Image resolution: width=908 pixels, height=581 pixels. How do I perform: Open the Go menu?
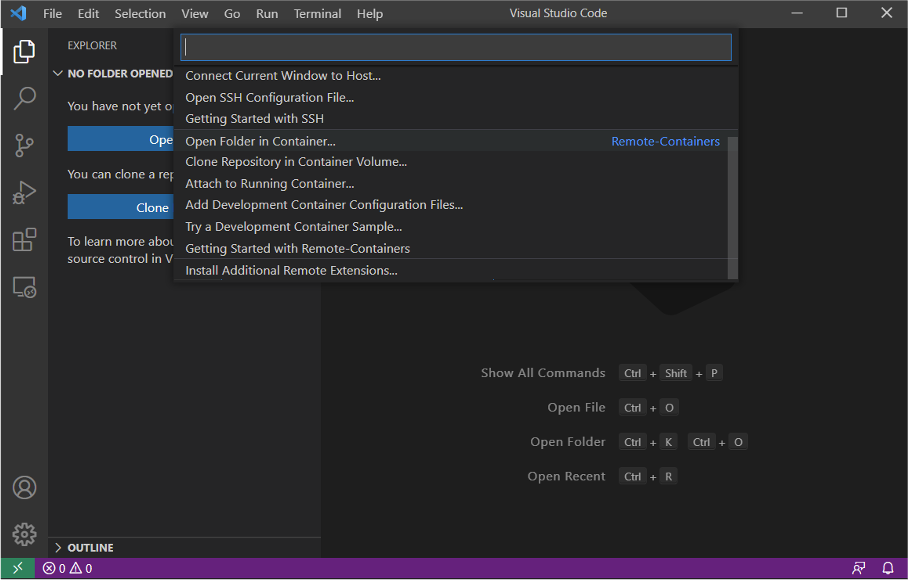232,13
